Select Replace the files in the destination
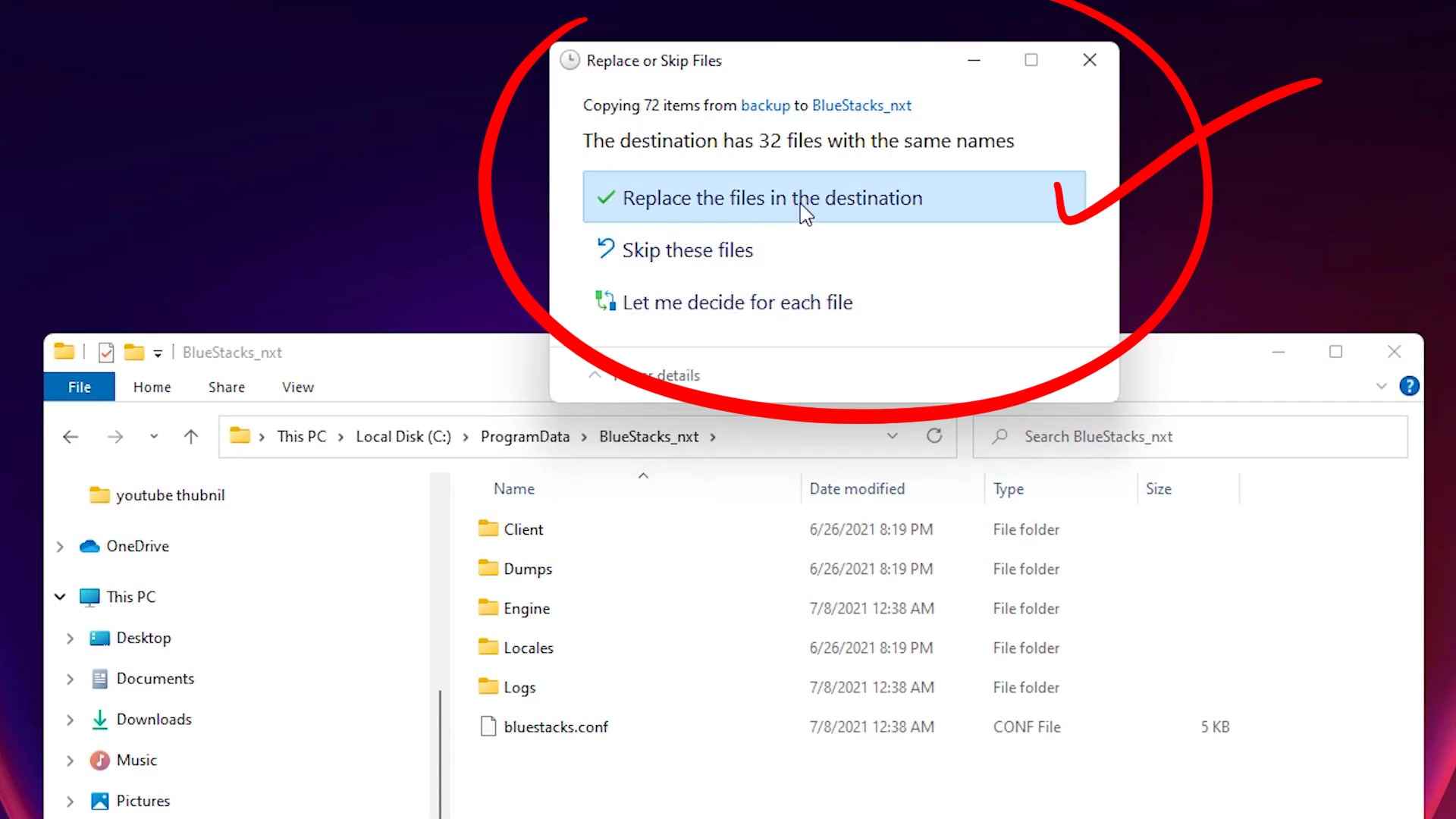This screenshot has width=1456, height=819. coord(834,197)
